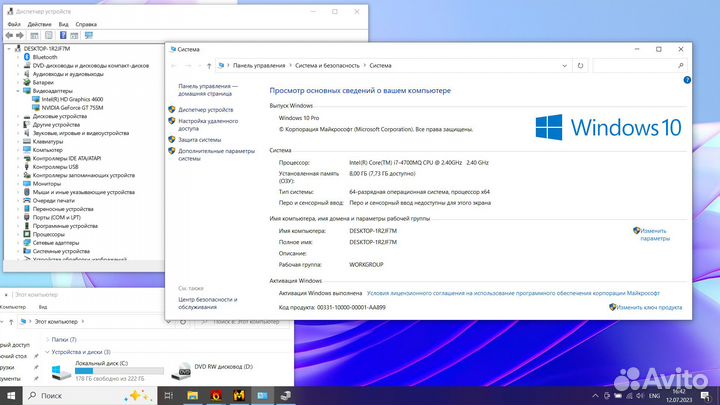This screenshot has height=405, width=720.
Task: Click the monitor scan icon in Device Manager toolbar
Action: pos(89,35)
